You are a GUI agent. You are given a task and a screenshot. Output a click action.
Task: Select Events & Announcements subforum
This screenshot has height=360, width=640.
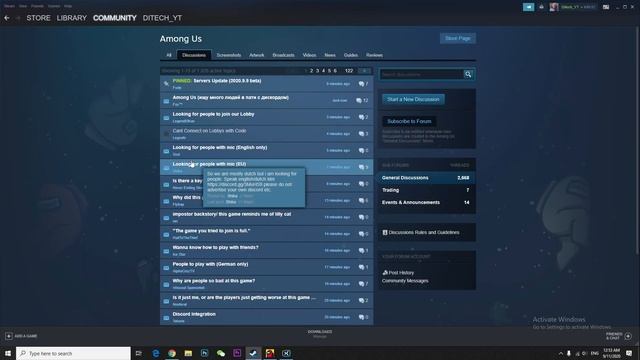pos(426,202)
